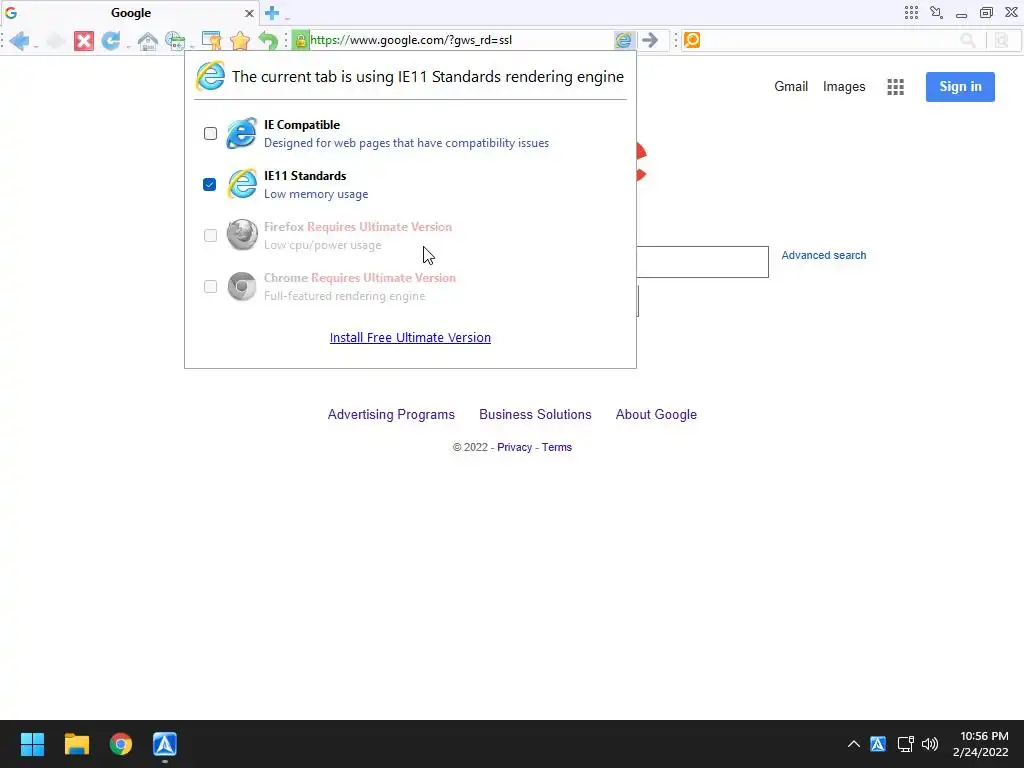1024x768 pixels.
Task: Click the address bar URL field
Action: [460, 40]
